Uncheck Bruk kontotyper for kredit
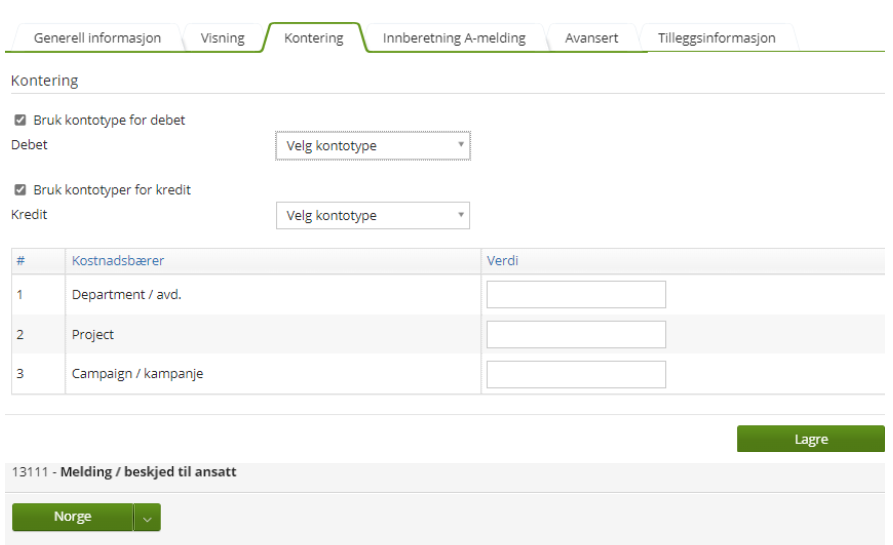Screen dimensions: 893x545 21,190
